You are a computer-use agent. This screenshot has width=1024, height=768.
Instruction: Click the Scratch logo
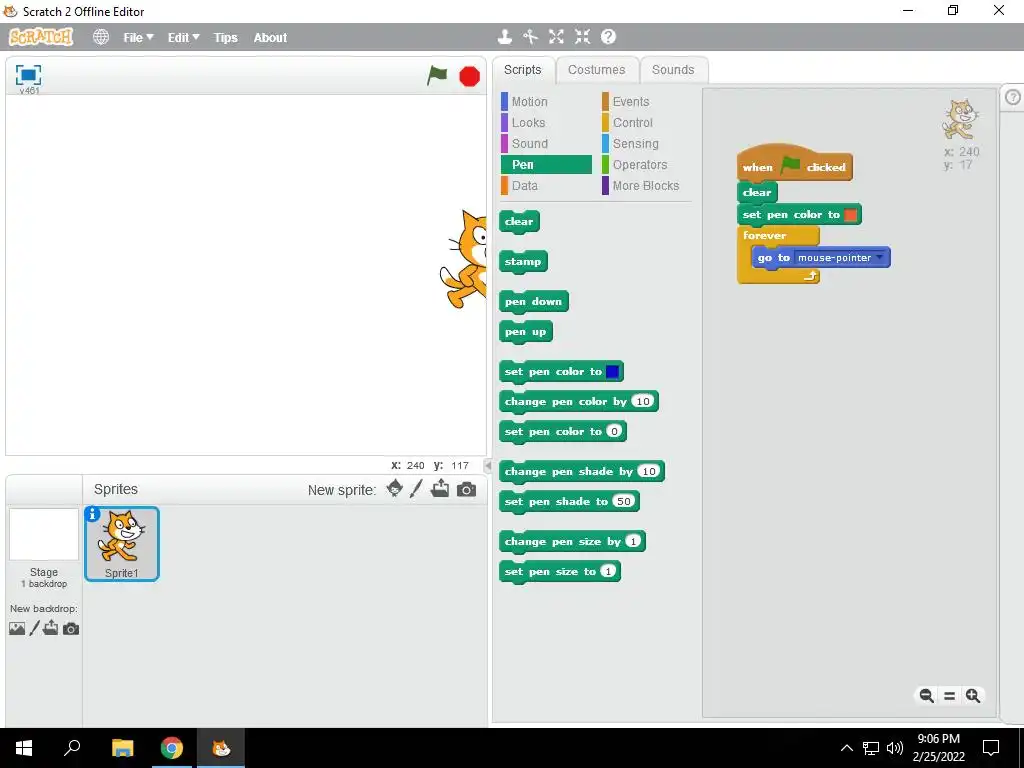40,37
